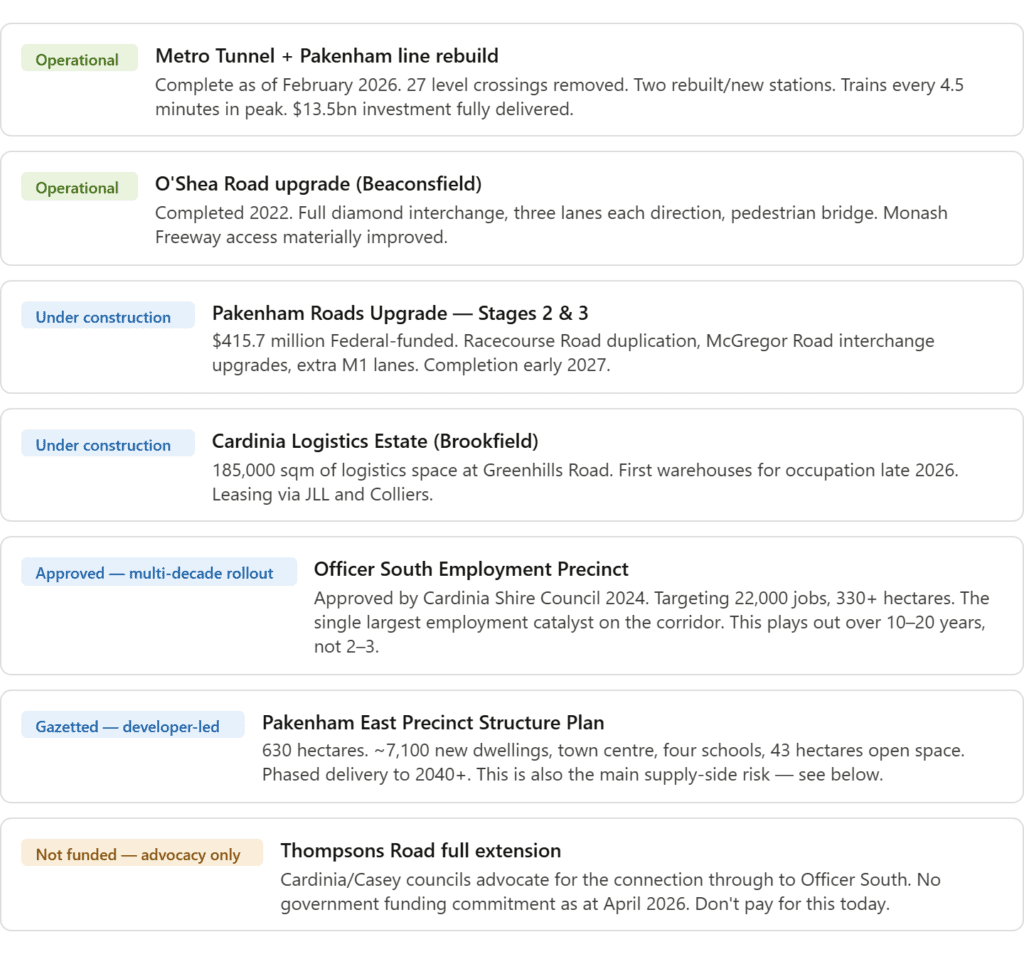Viewport: 1024px width, 954px height.
Task: Open the Metro Tunnel + Pakenham line rebuild title
Action: tap(326, 56)
